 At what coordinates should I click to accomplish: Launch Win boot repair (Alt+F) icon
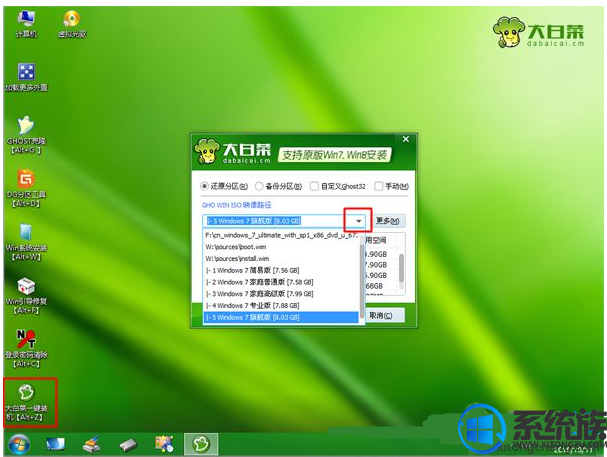pyautogui.click(x=26, y=295)
